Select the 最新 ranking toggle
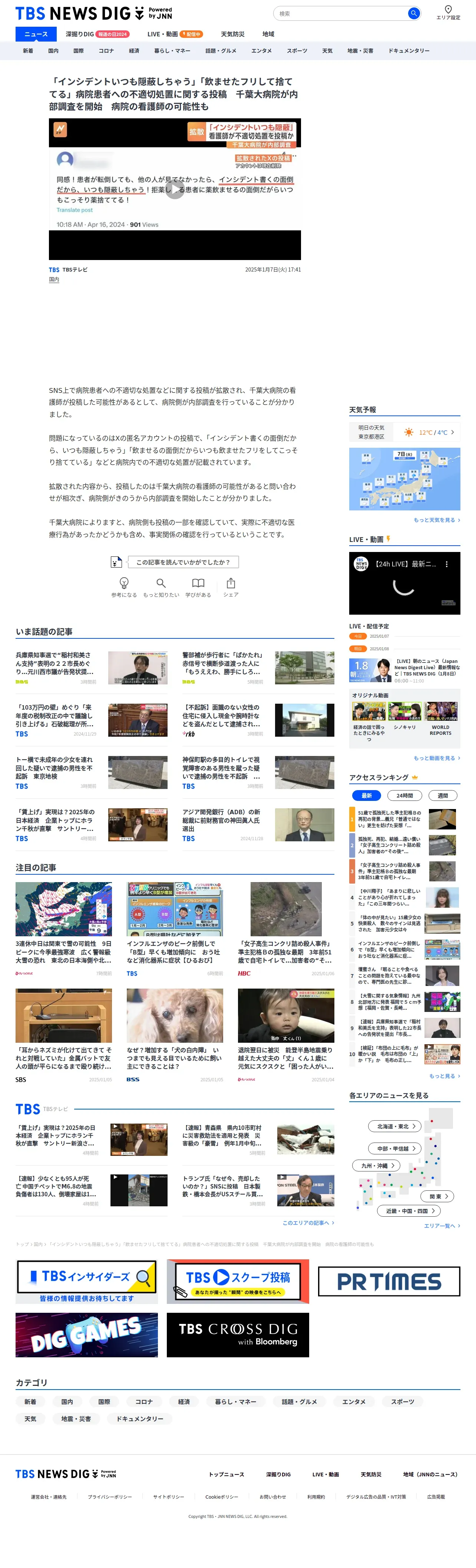 366,795
